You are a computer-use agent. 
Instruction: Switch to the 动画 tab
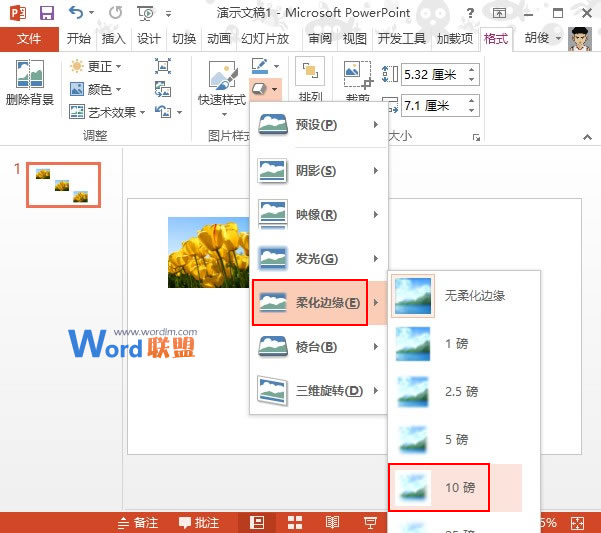[219, 38]
